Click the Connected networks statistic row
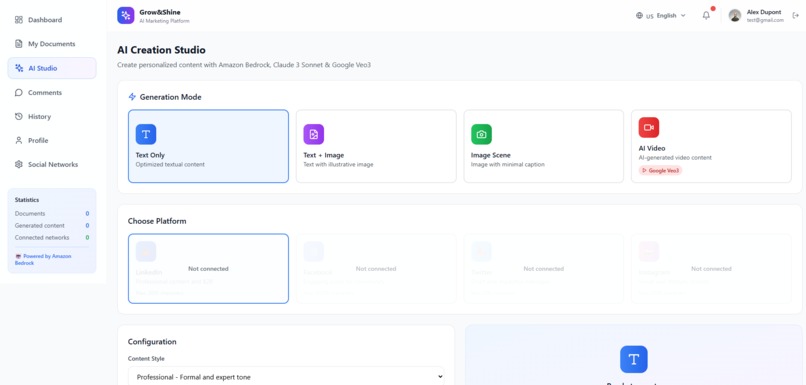The width and height of the screenshot is (806, 385). [x=52, y=237]
